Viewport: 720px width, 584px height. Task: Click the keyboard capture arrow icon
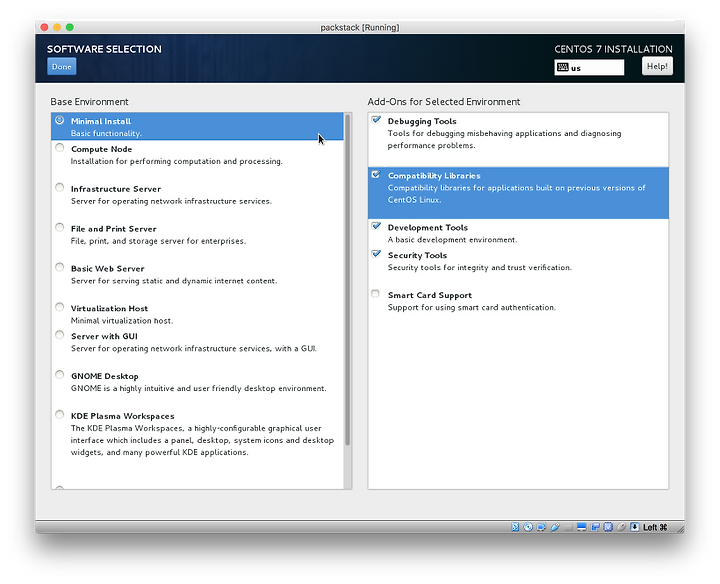pyautogui.click(x=635, y=527)
